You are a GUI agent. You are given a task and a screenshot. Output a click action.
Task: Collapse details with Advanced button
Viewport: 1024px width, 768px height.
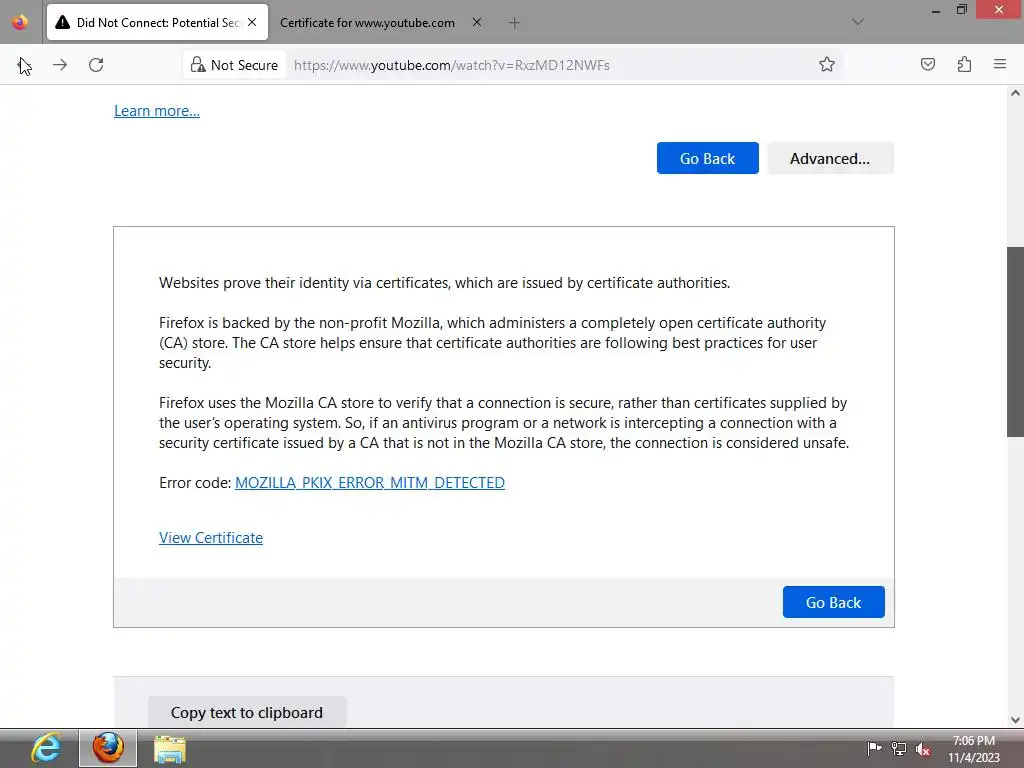pos(830,158)
